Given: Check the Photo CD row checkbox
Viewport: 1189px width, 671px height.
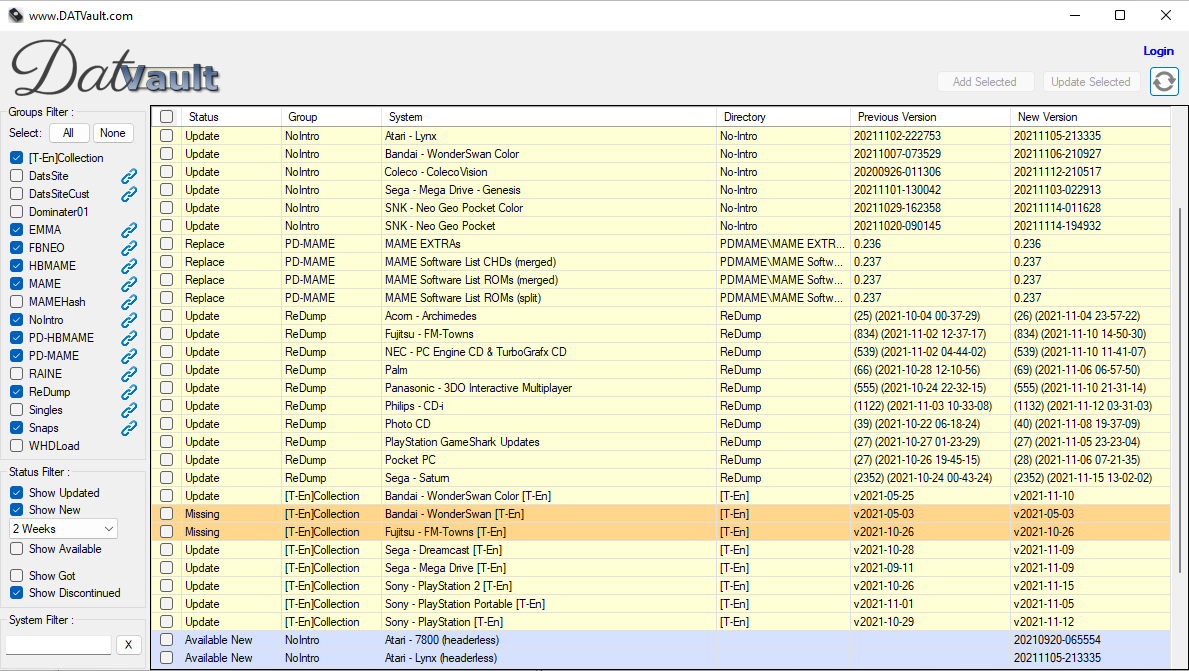Looking at the screenshot, I should (x=167, y=424).
